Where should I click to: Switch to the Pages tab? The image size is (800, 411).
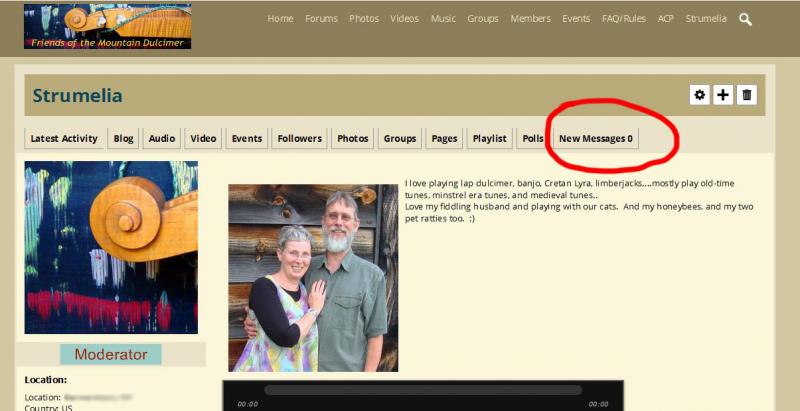pyautogui.click(x=444, y=138)
